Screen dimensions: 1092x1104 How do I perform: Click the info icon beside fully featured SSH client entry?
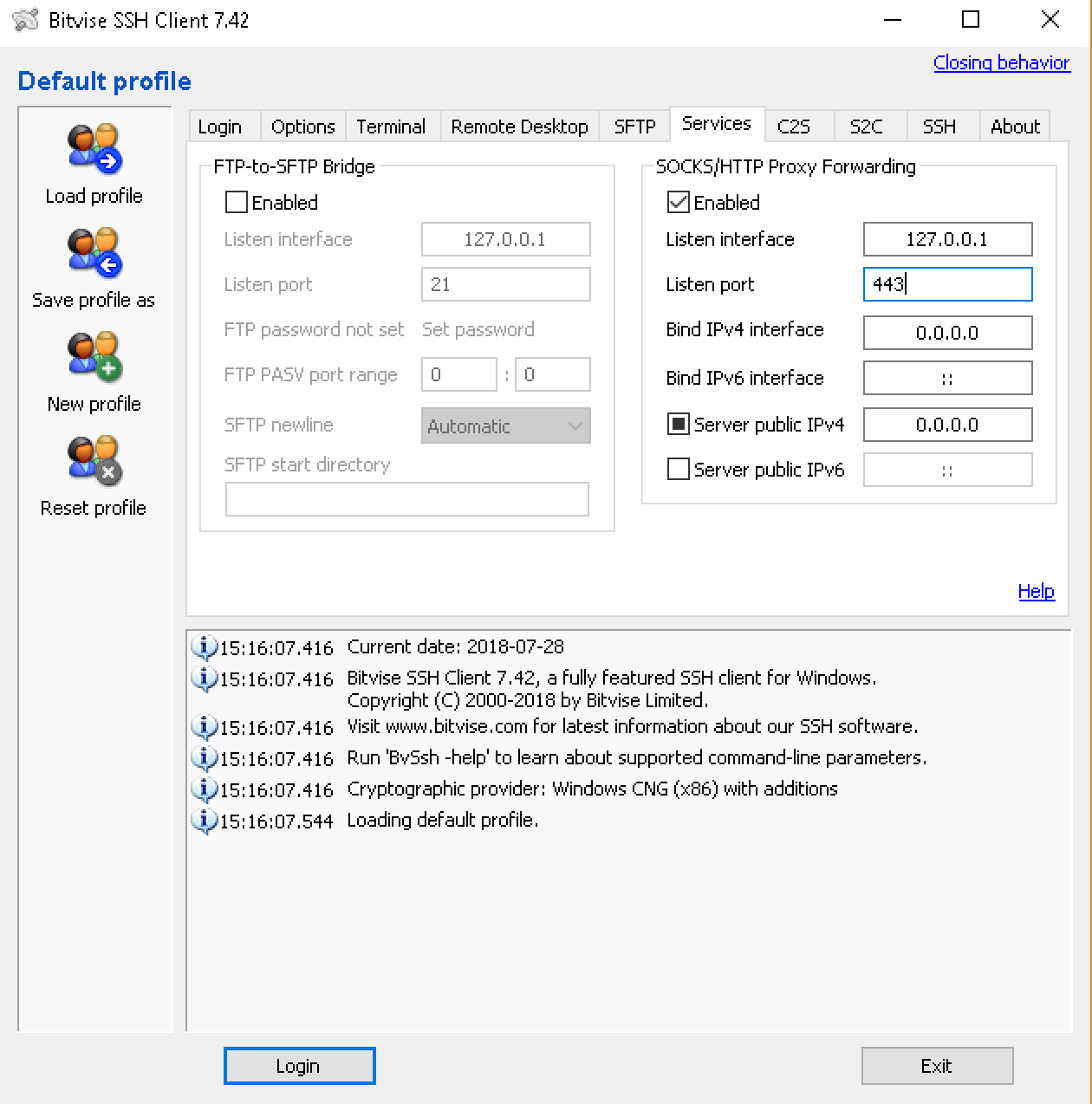204,679
